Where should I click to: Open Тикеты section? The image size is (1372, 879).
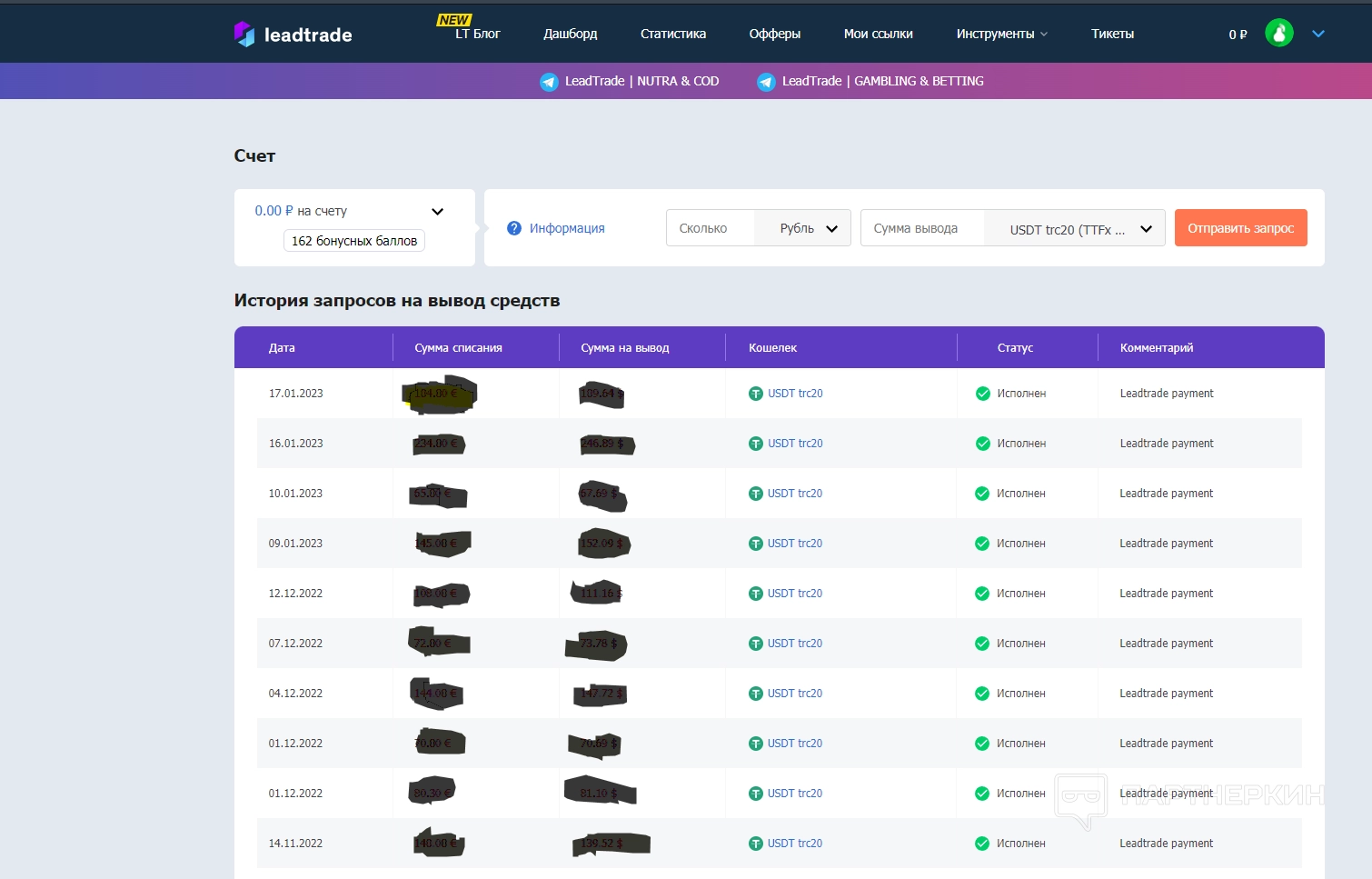(1112, 34)
